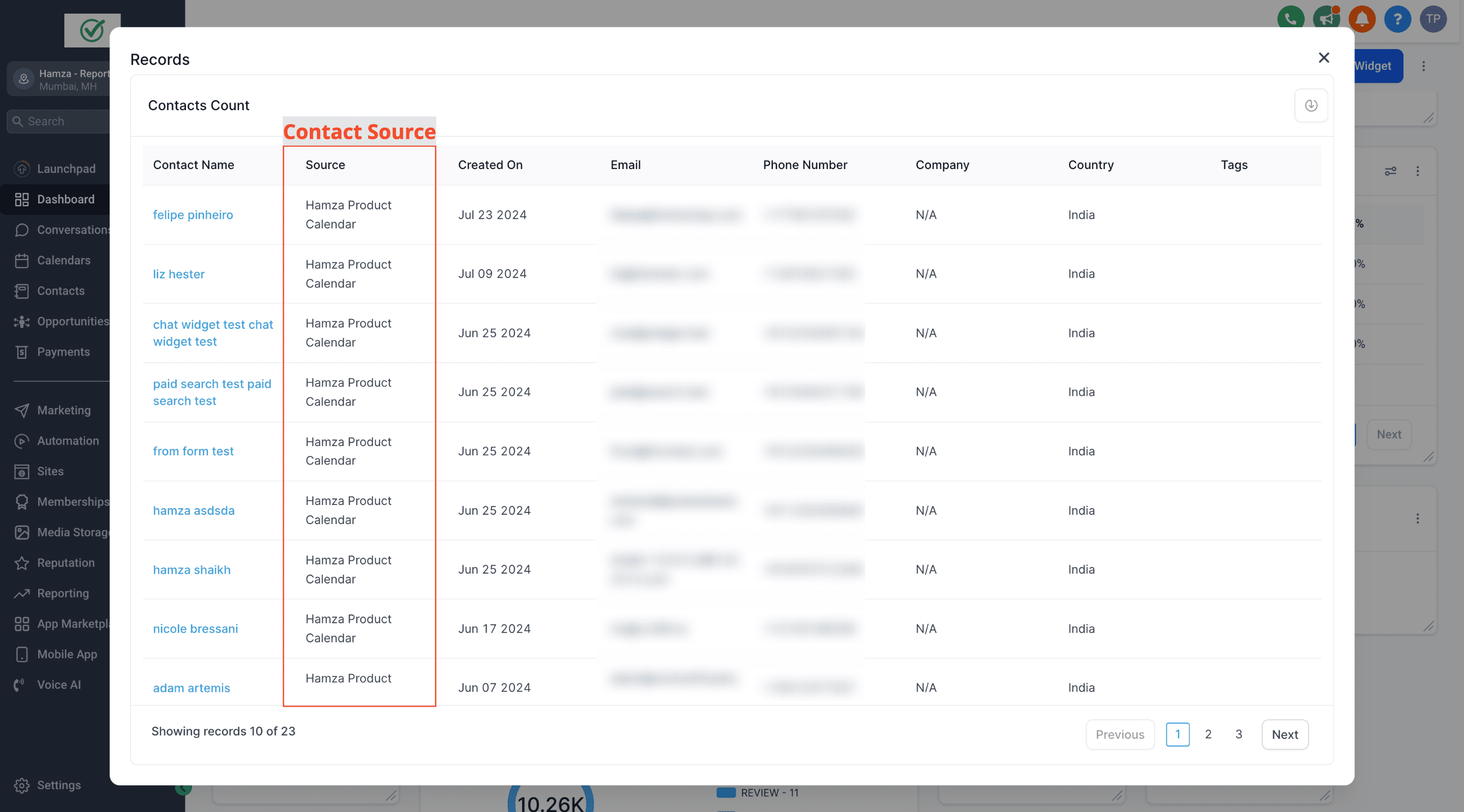Open Launchpad in the sidebar
The height and width of the screenshot is (812, 1464).
click(x=55, y=169)
